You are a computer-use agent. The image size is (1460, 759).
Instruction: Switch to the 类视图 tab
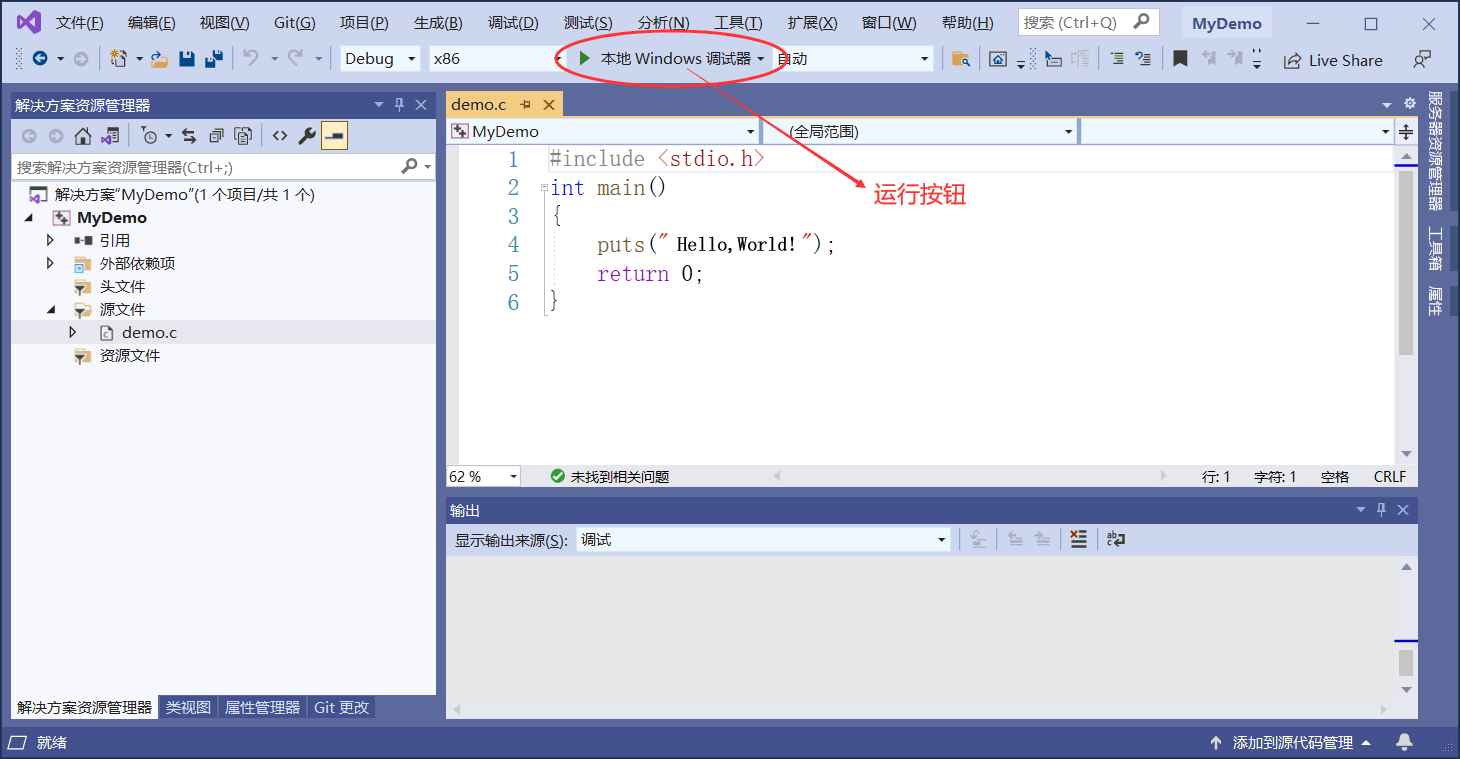click(188, 707)
